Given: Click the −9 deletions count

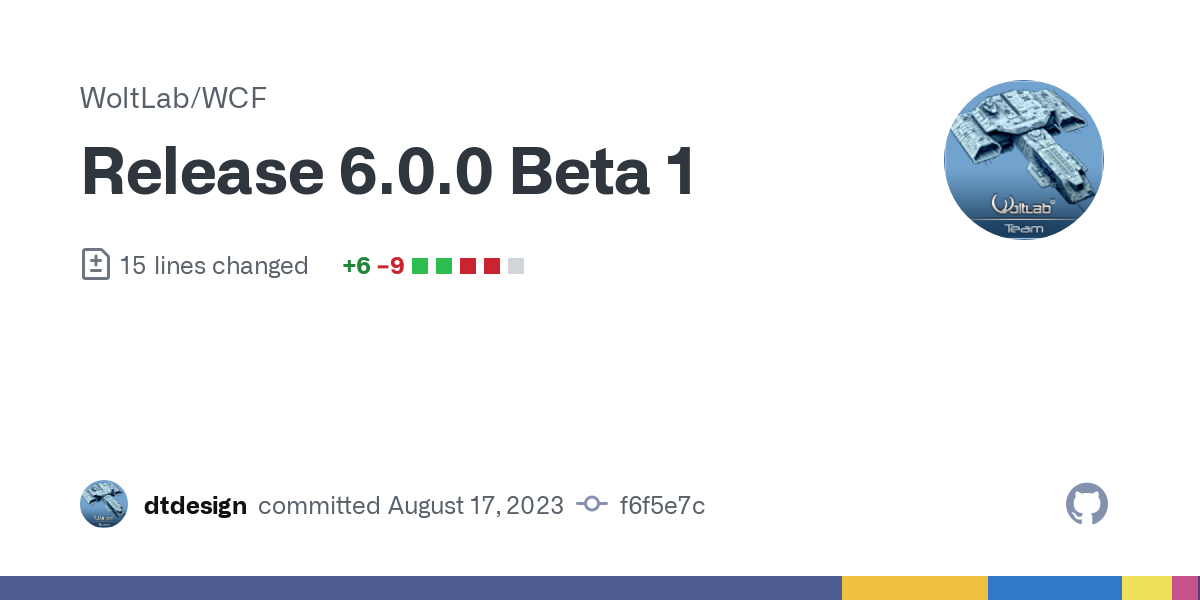Looking at the screenshot, I should pyautogui.click(x=390, y=266).
